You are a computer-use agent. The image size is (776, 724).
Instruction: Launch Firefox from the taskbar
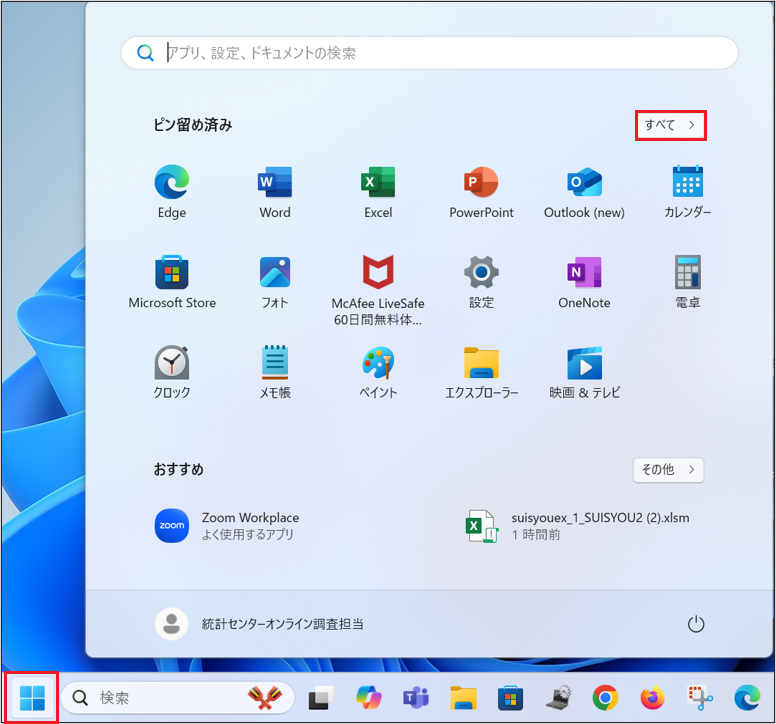pos(652,698)
